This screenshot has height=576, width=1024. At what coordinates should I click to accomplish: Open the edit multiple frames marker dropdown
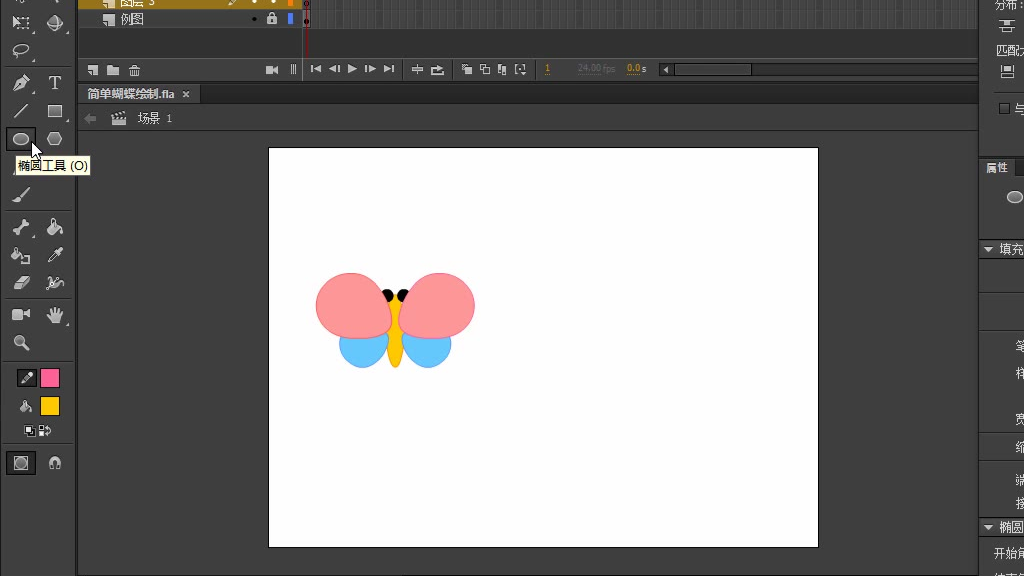pos(520,69)
